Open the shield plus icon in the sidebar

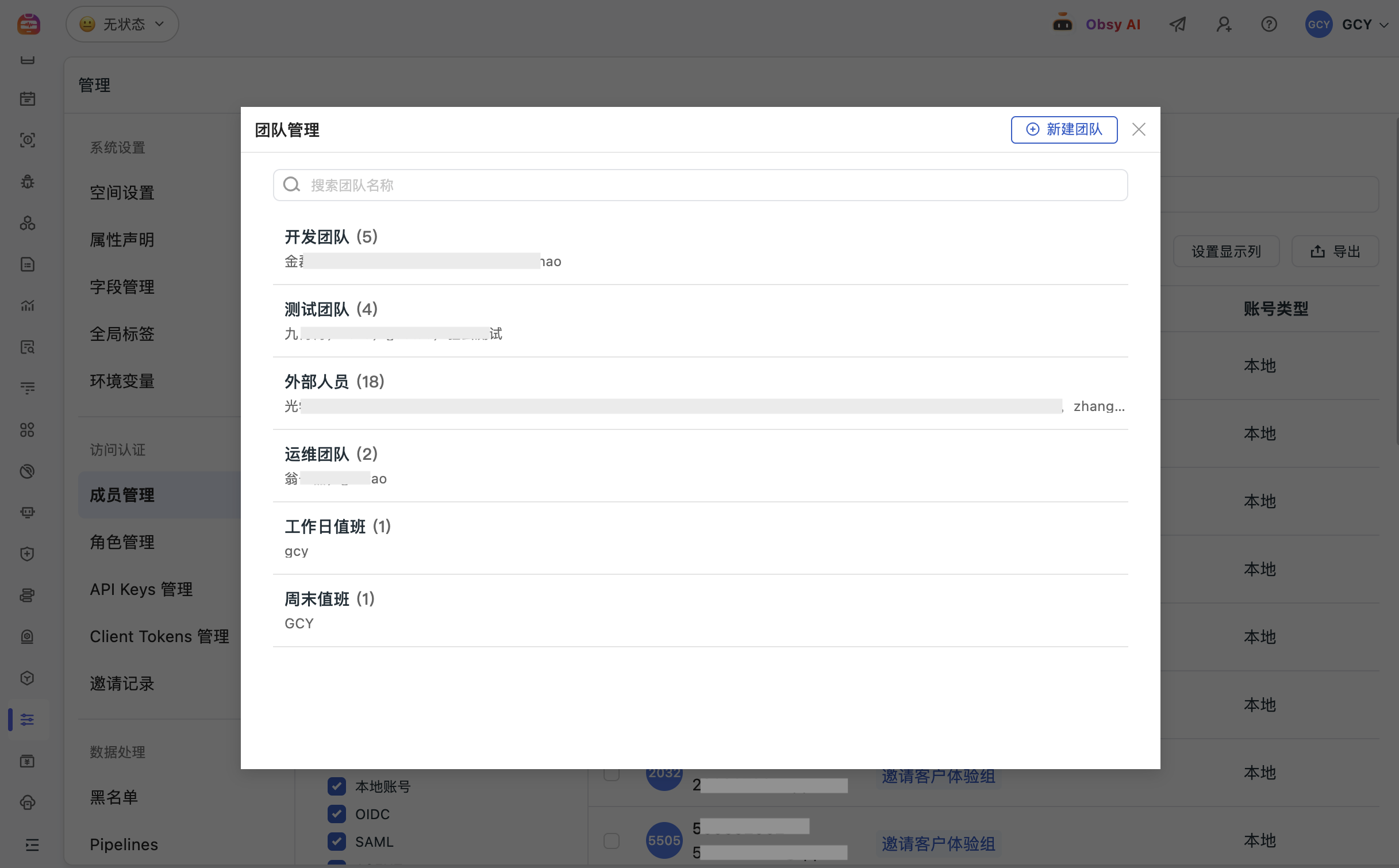coord(28,554)
